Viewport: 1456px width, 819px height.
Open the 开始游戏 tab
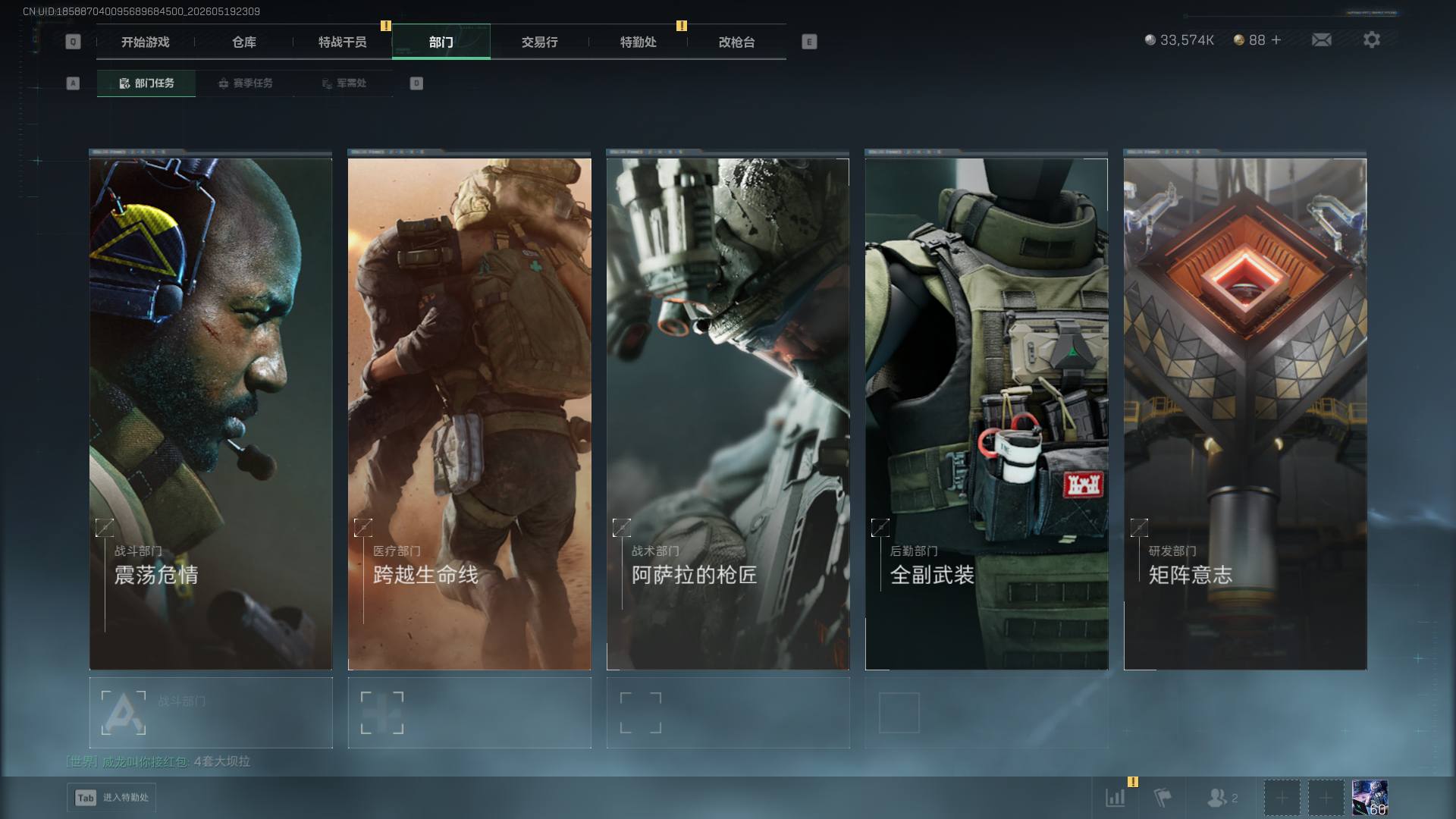click(x=146, y=42)
